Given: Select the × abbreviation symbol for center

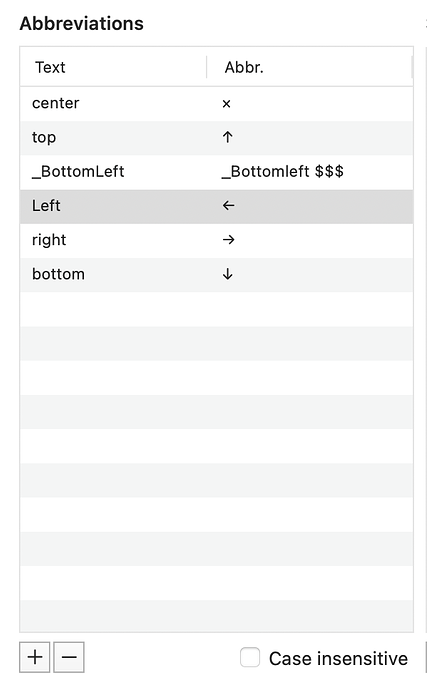Looking at the screenshot, I should (x=226, y=104).
